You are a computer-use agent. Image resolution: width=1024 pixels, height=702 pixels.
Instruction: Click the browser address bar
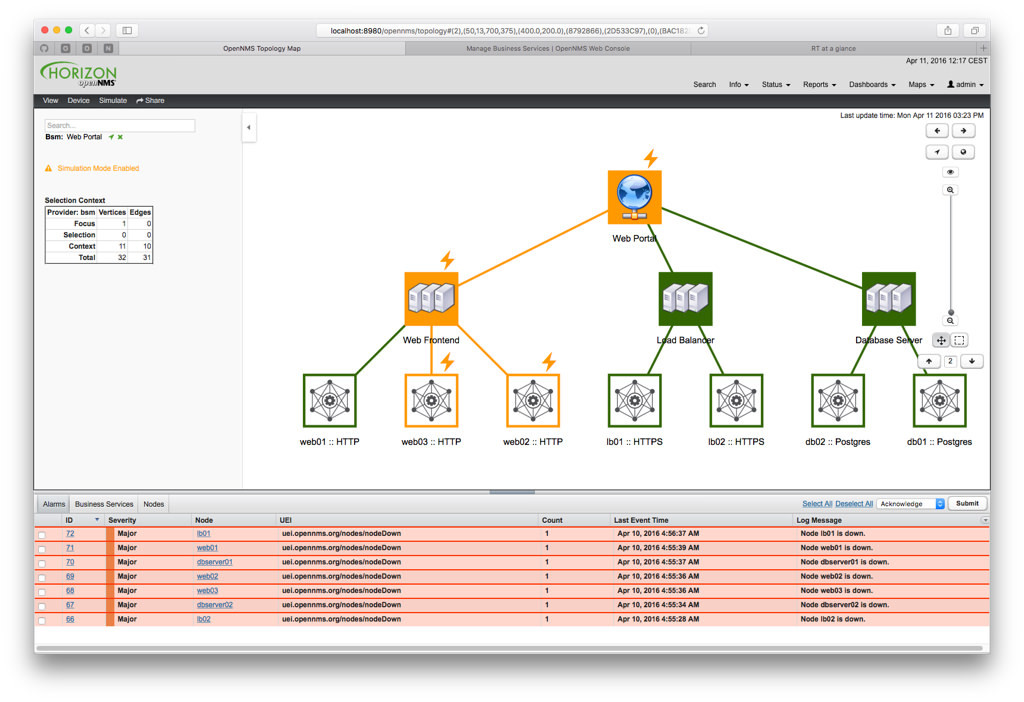[x=512, y=31]
